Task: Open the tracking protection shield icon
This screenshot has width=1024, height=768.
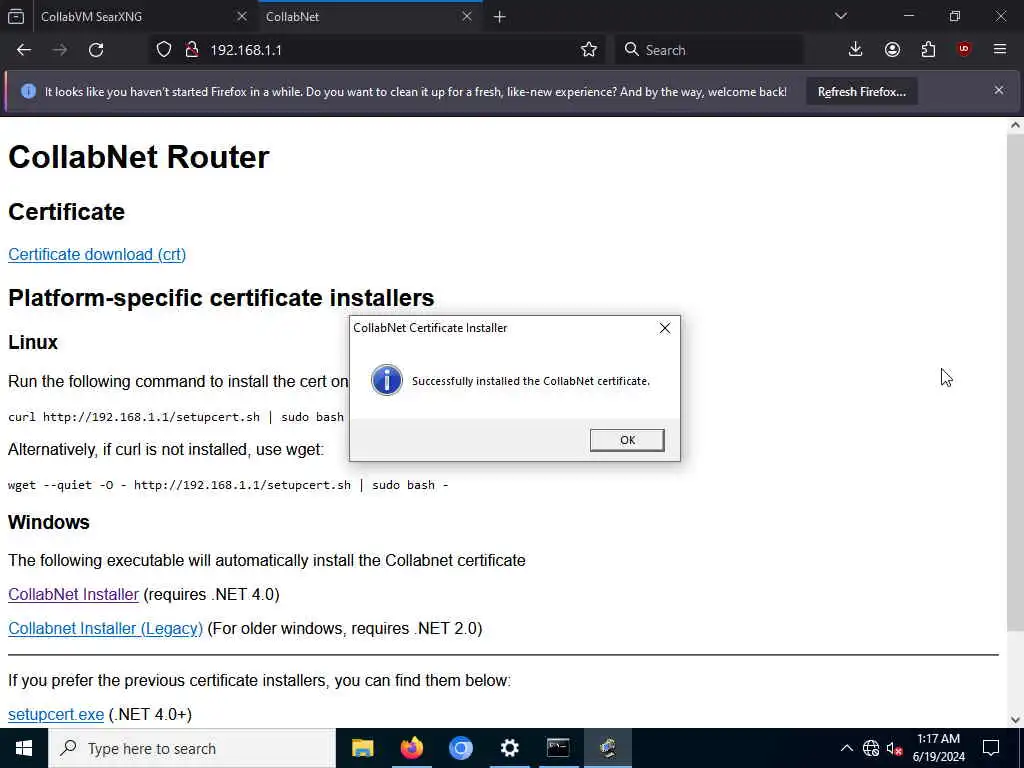Action: [x=164, y=50]
